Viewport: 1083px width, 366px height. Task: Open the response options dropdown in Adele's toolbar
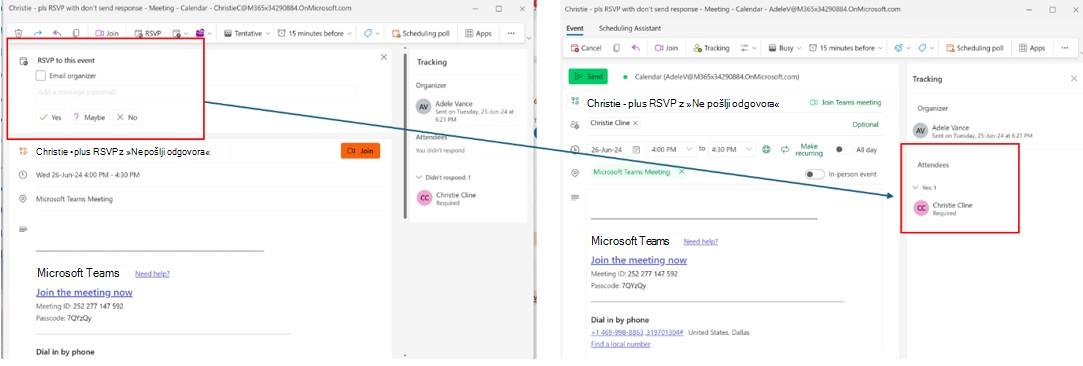[x=749, y=48]
